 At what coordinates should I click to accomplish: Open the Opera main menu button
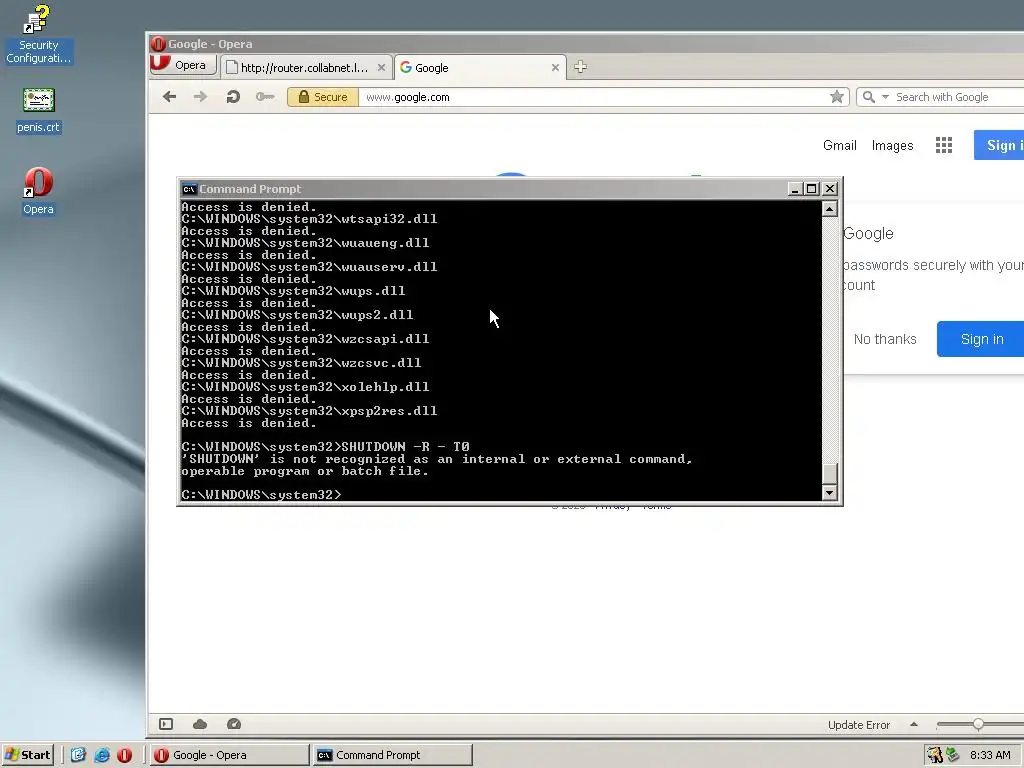tap(183, 65)
